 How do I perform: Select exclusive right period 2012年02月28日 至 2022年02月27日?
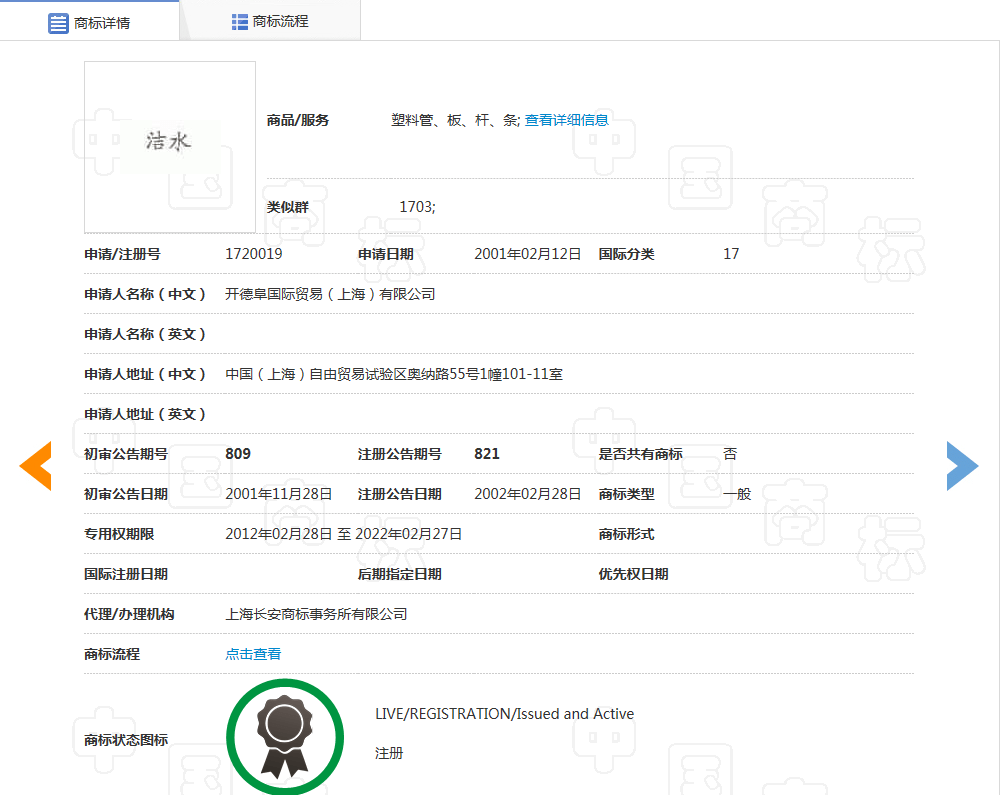click(x=344, y=534)
